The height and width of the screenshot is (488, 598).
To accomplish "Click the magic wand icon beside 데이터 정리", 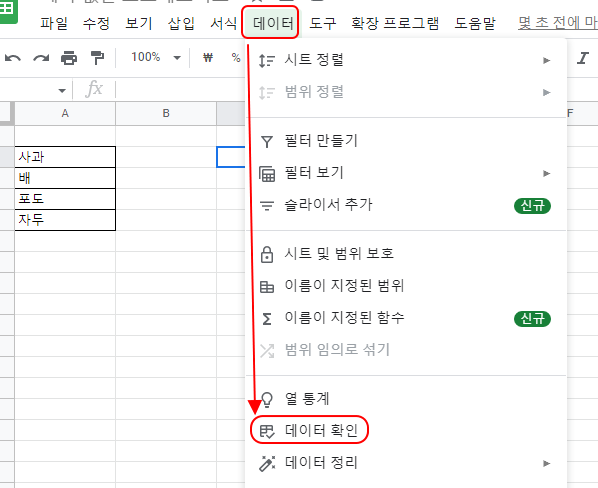I will pos(267,463).
